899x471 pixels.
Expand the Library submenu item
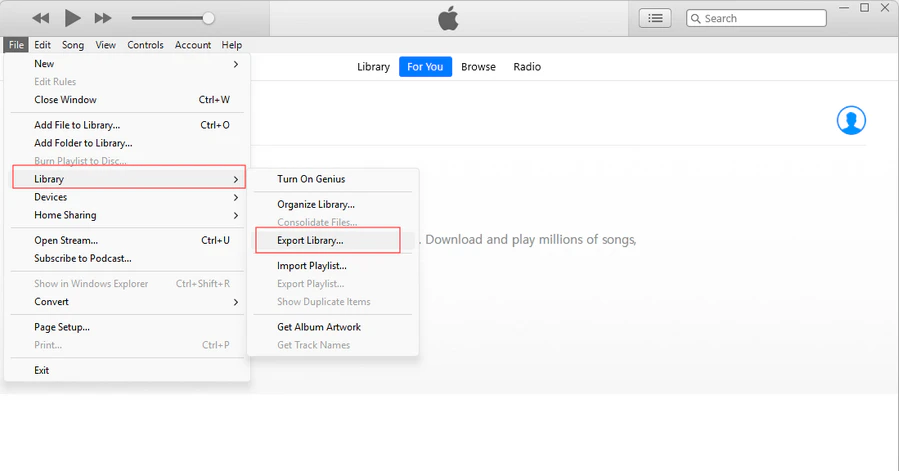129,178
